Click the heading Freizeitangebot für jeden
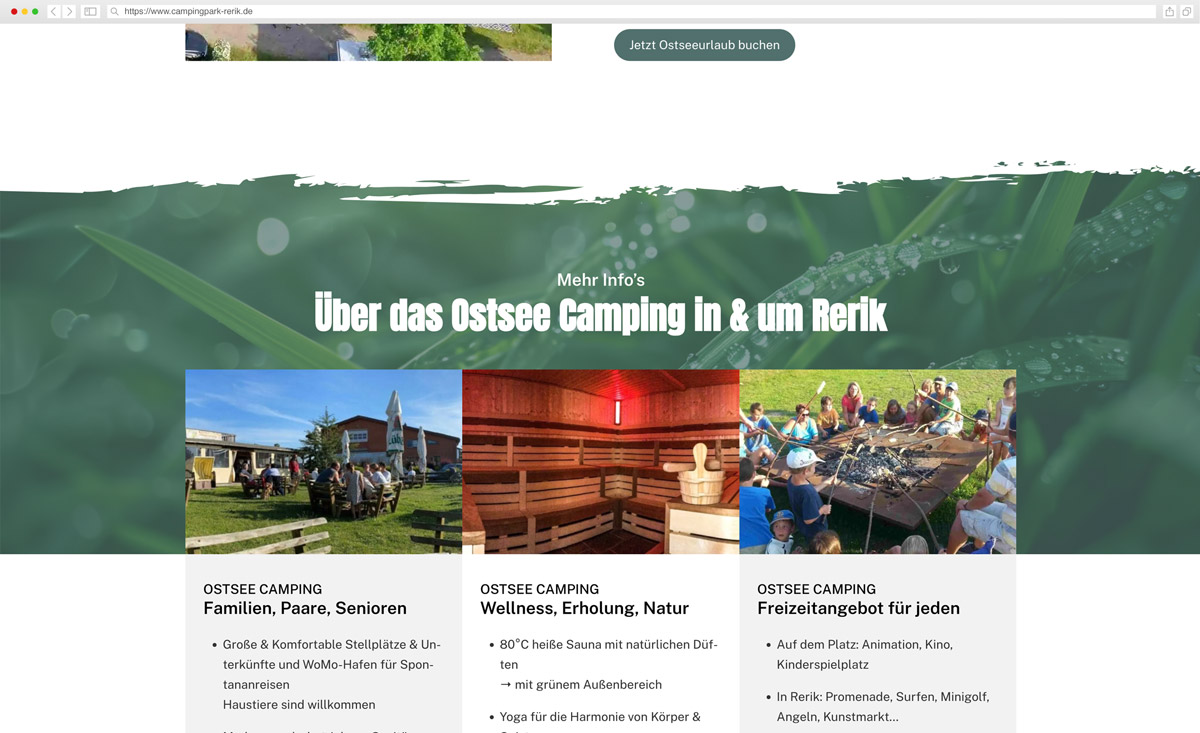Screen dimensions: 1200x733 coord(858,608)
